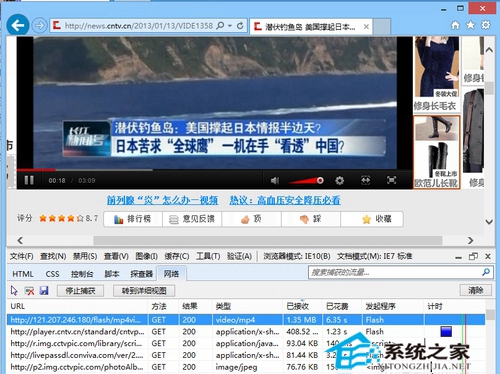Save captured traffic with floppy icon

point(44,291)
